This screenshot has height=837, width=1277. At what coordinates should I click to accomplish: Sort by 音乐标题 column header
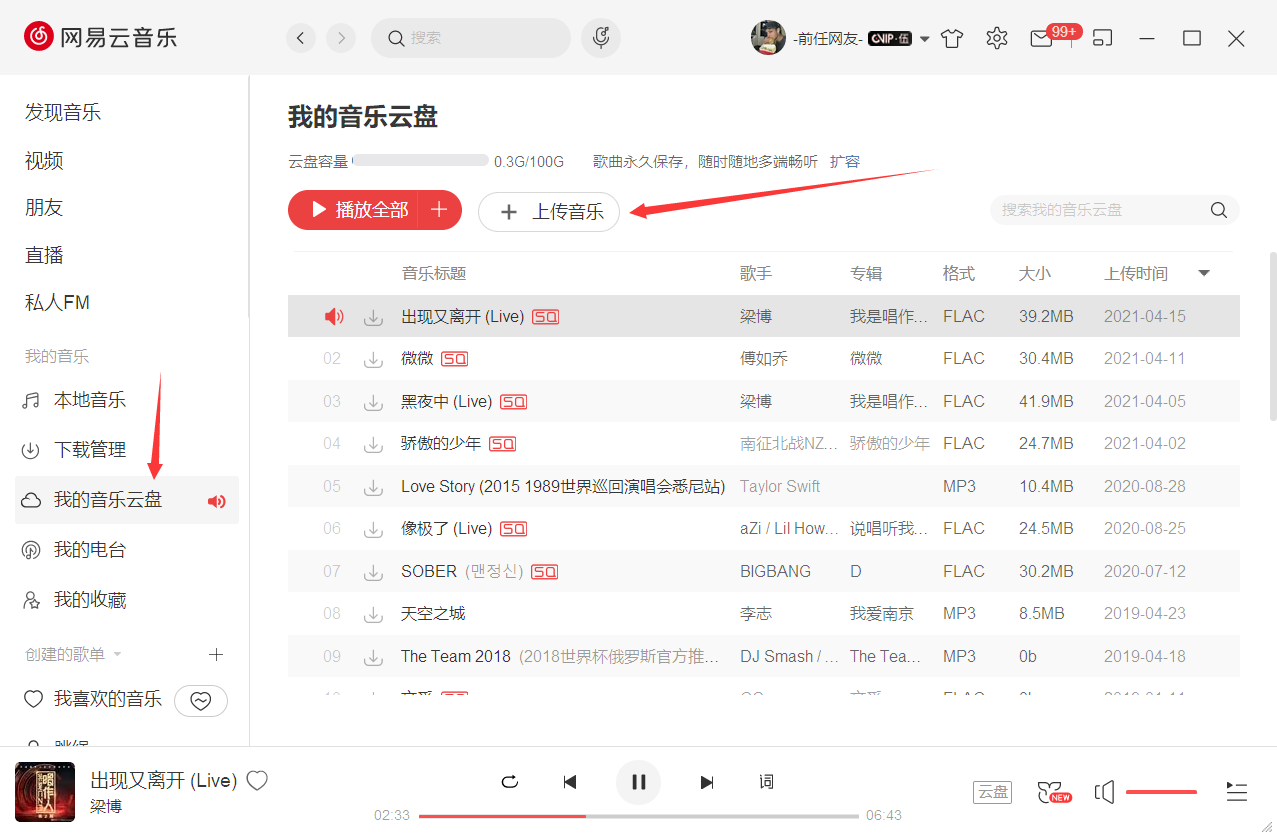click(x=434, y=273)
